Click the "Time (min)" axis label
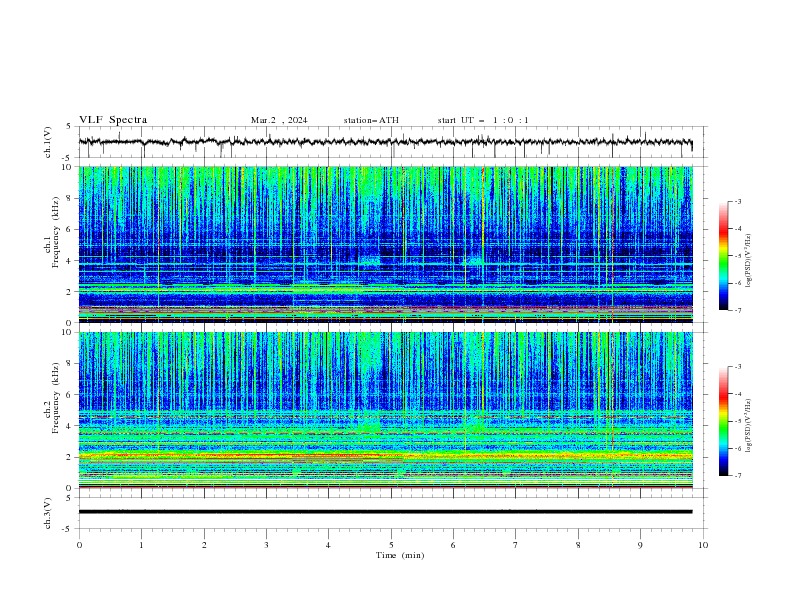Viewport: 792px width, 612px height. 400,555
